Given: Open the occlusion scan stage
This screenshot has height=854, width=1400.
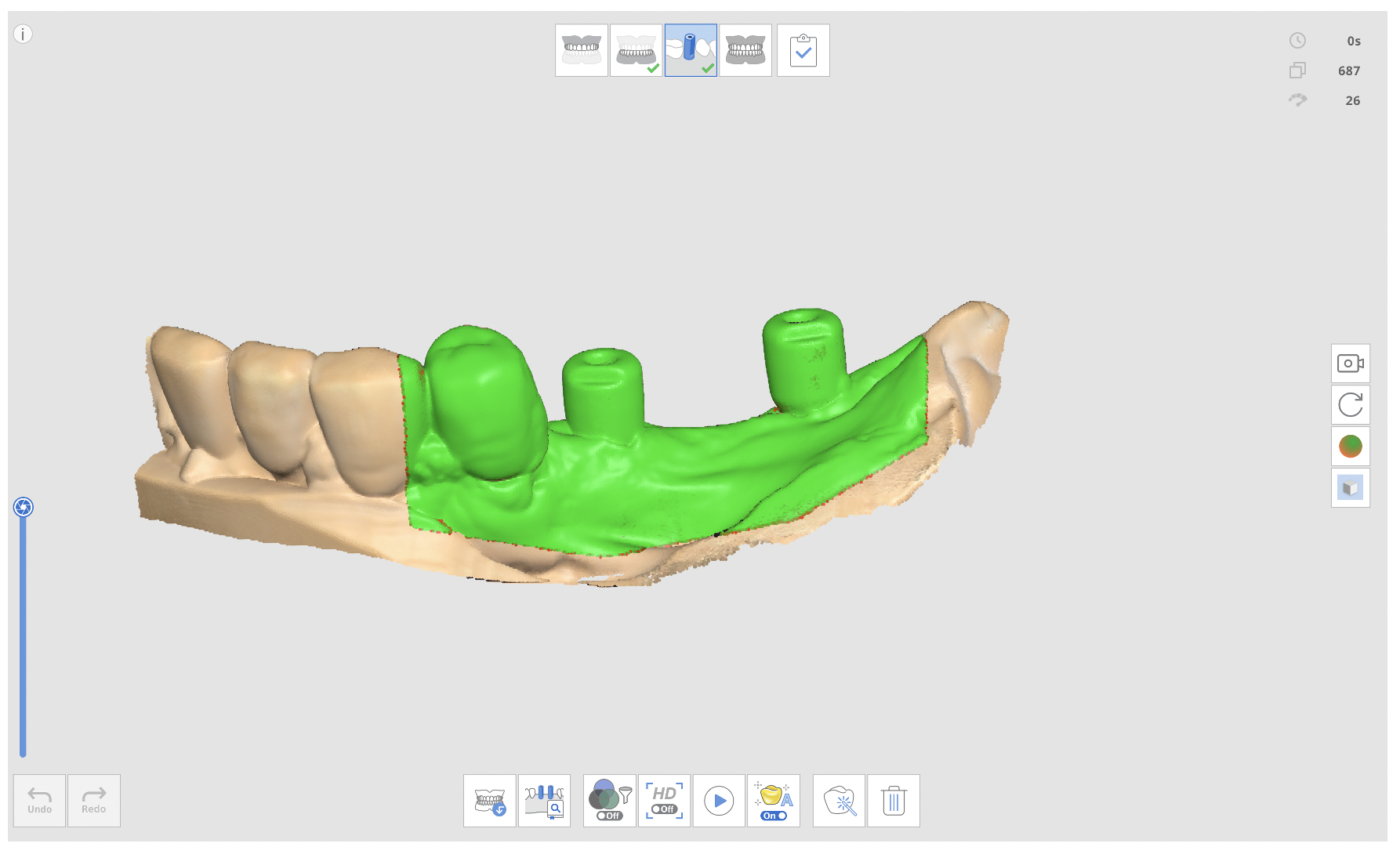Looking at the screenshot, I should 745,50.
